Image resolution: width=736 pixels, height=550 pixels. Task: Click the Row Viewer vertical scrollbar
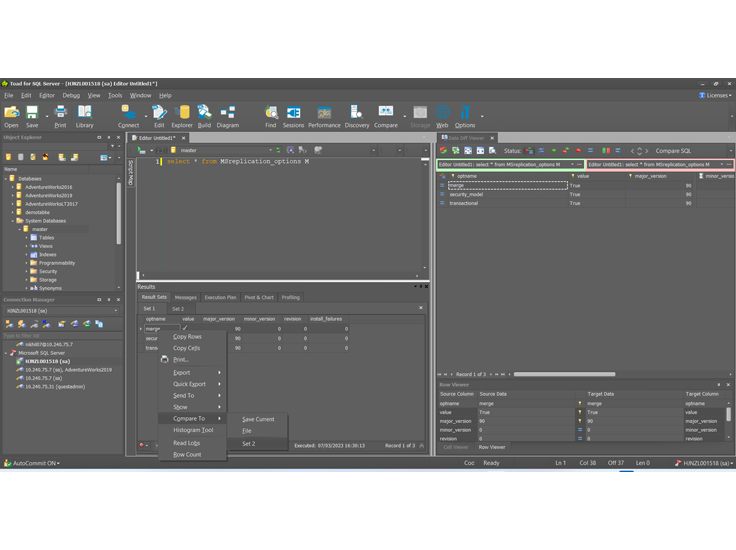pyautogui.click(x=728, y=415)
